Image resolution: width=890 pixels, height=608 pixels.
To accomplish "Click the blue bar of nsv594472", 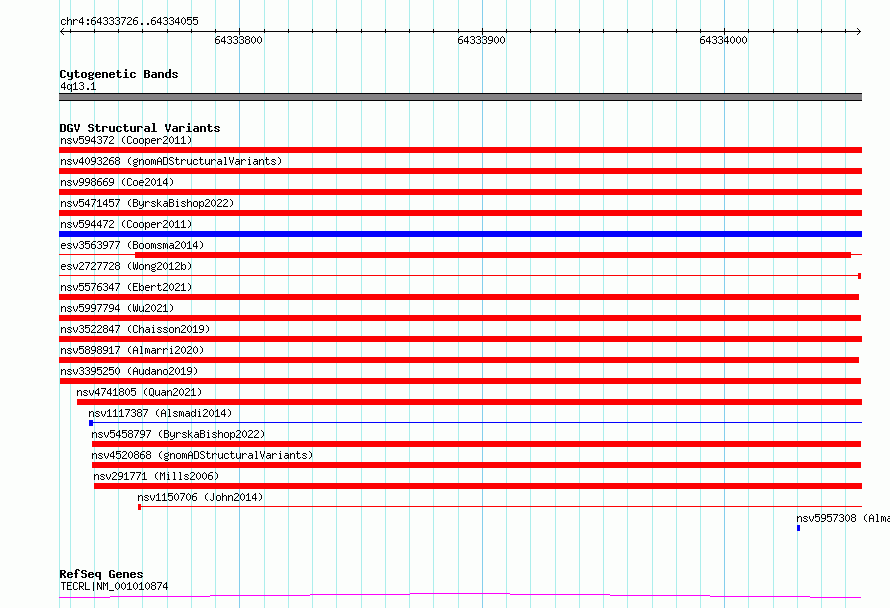I will click(x=460, y=234).
